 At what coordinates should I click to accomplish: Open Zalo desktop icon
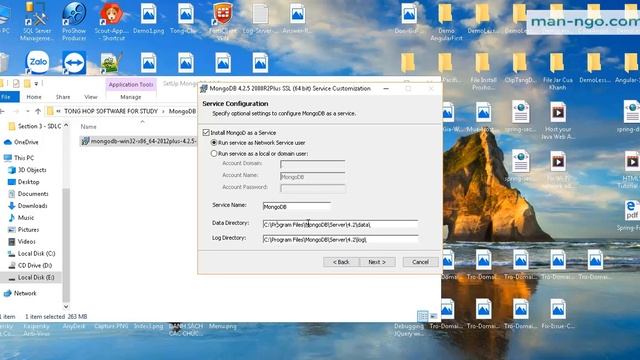(37, 62)
